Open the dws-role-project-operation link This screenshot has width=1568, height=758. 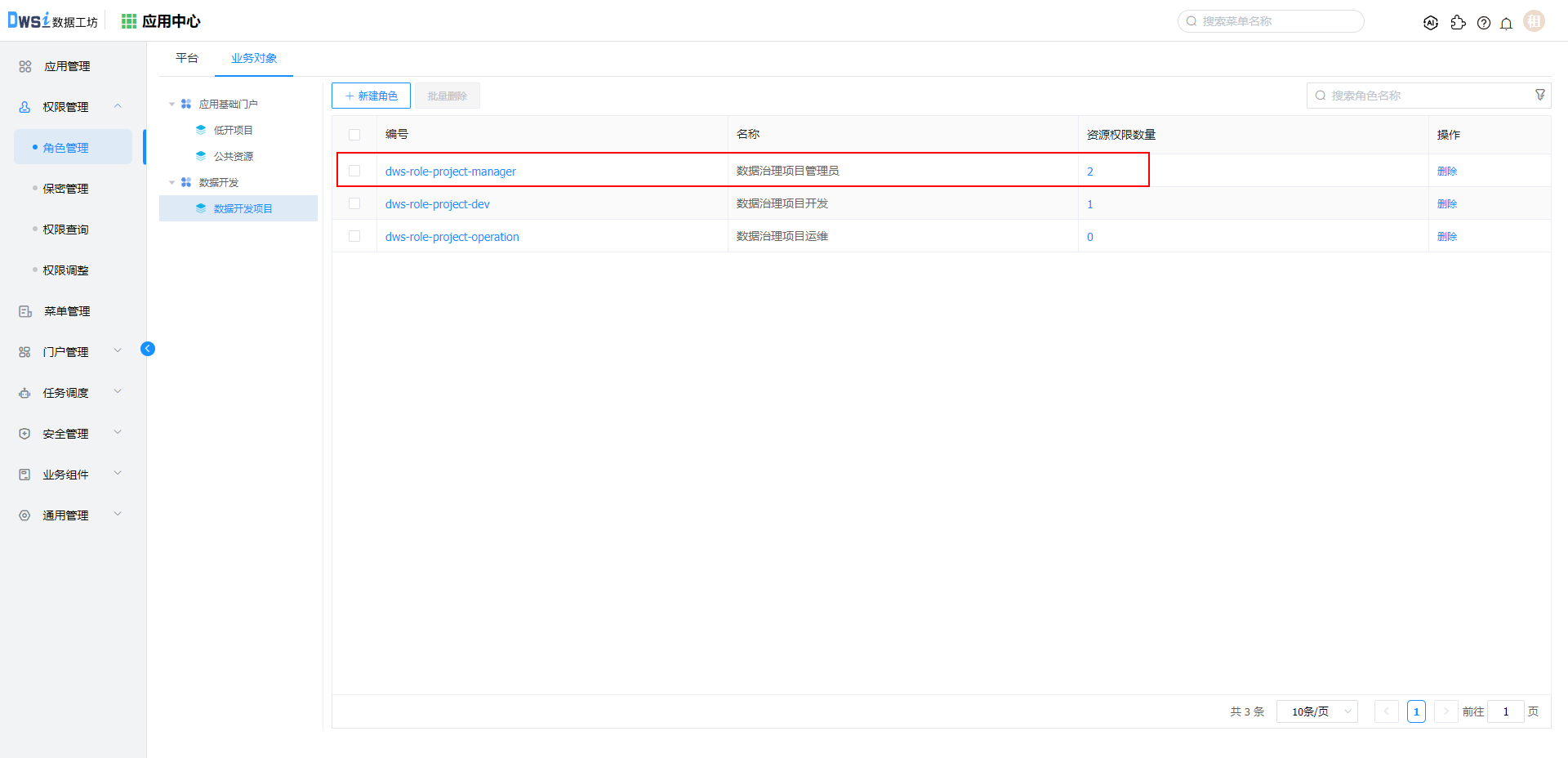pyautogui.click(x=452, y=237)
